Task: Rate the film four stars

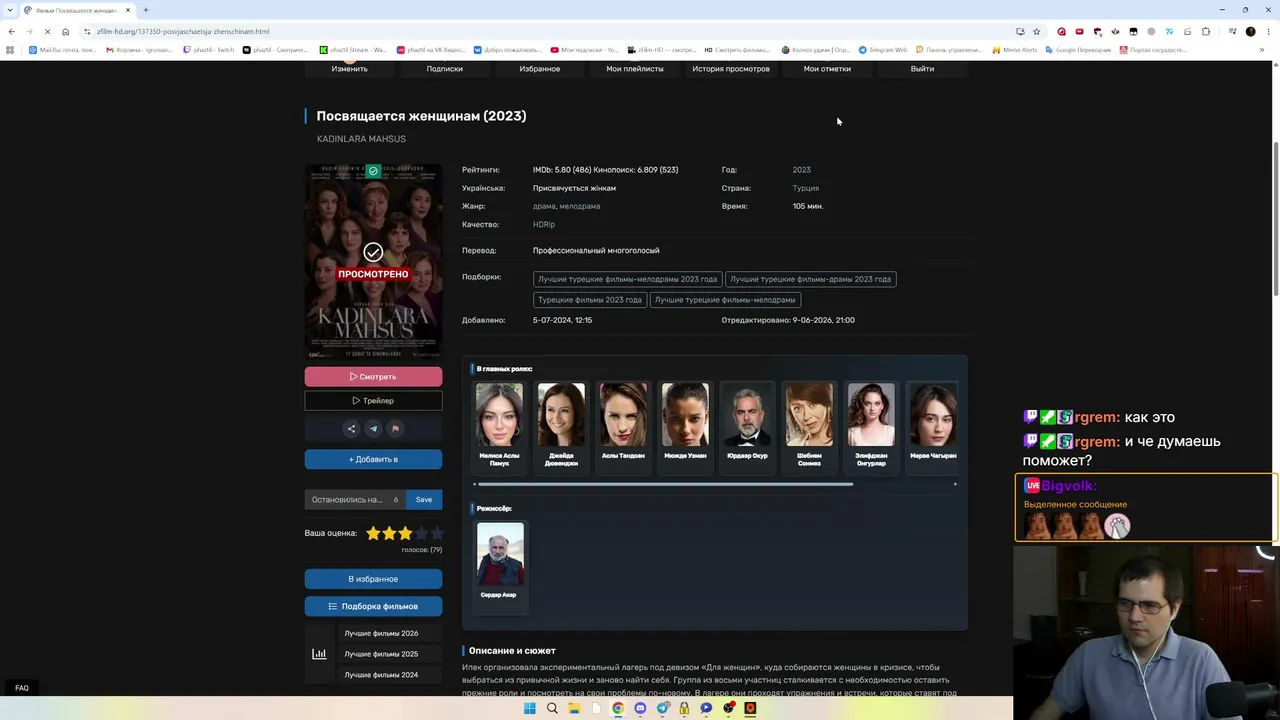Action: pyautogui.click(x=421, y=533)
